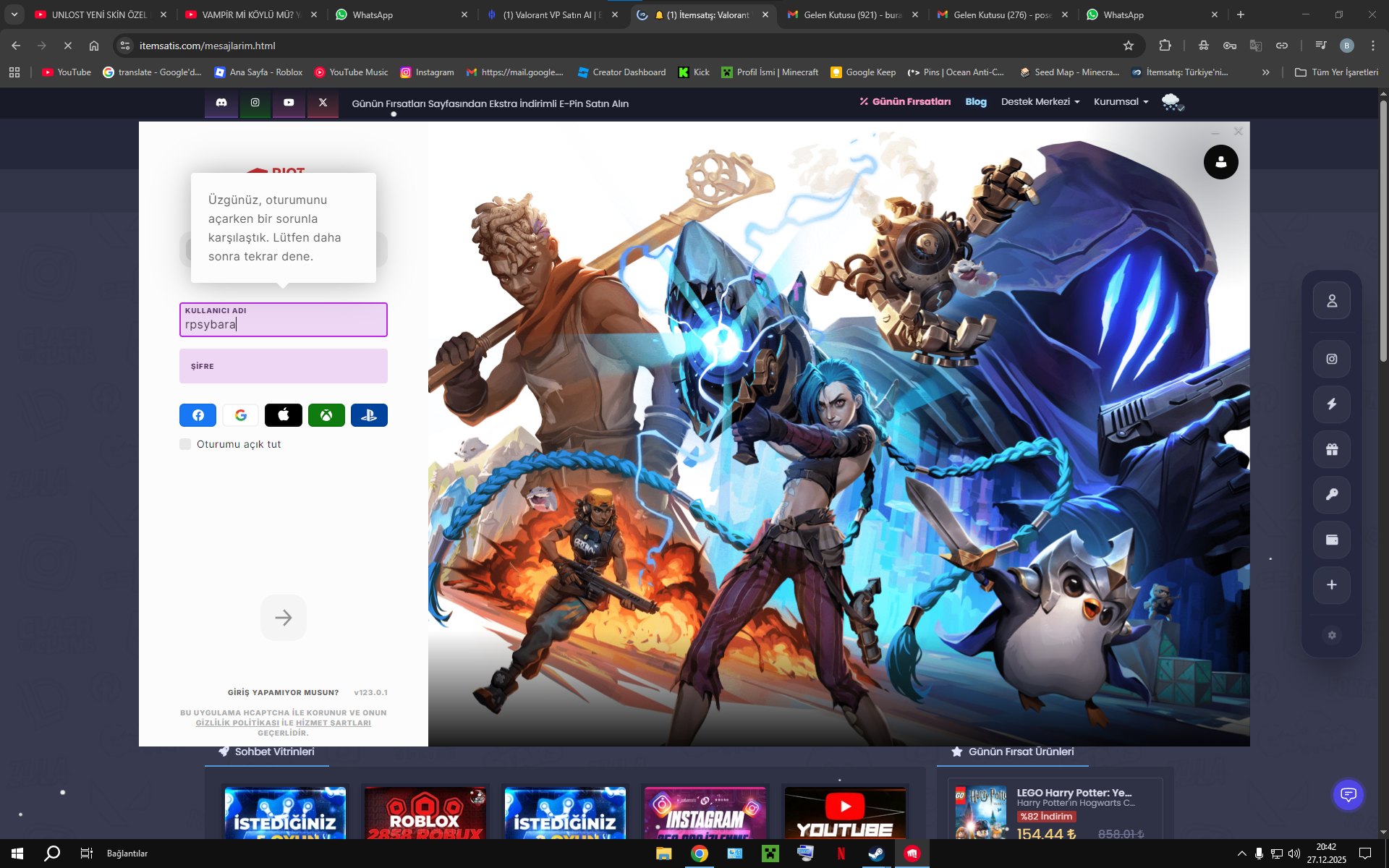1389x868 pixels.
Task: Open the 'Google Keep' bookmark
Action: [863, 72]
